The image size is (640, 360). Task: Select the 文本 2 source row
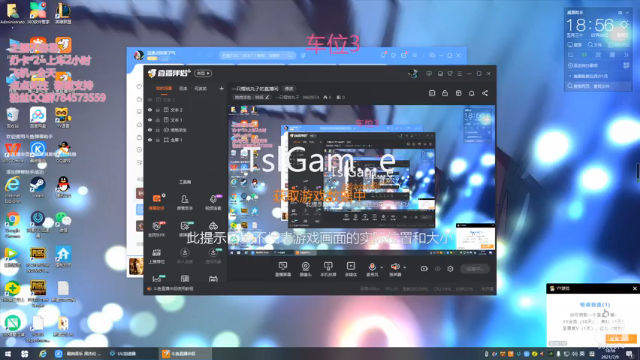(x=186, y=110)
